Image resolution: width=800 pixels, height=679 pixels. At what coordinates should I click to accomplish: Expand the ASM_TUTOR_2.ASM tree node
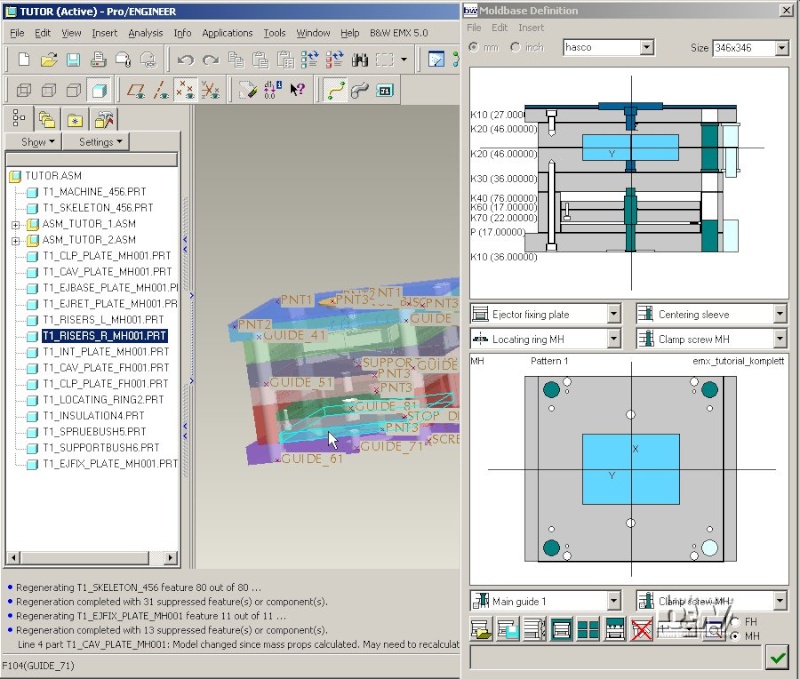pos(16,240)
